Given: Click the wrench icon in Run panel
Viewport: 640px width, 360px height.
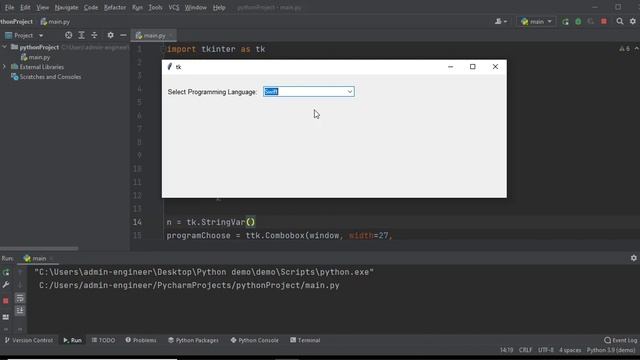Looking at the screenshot, I should pos(6,285).
